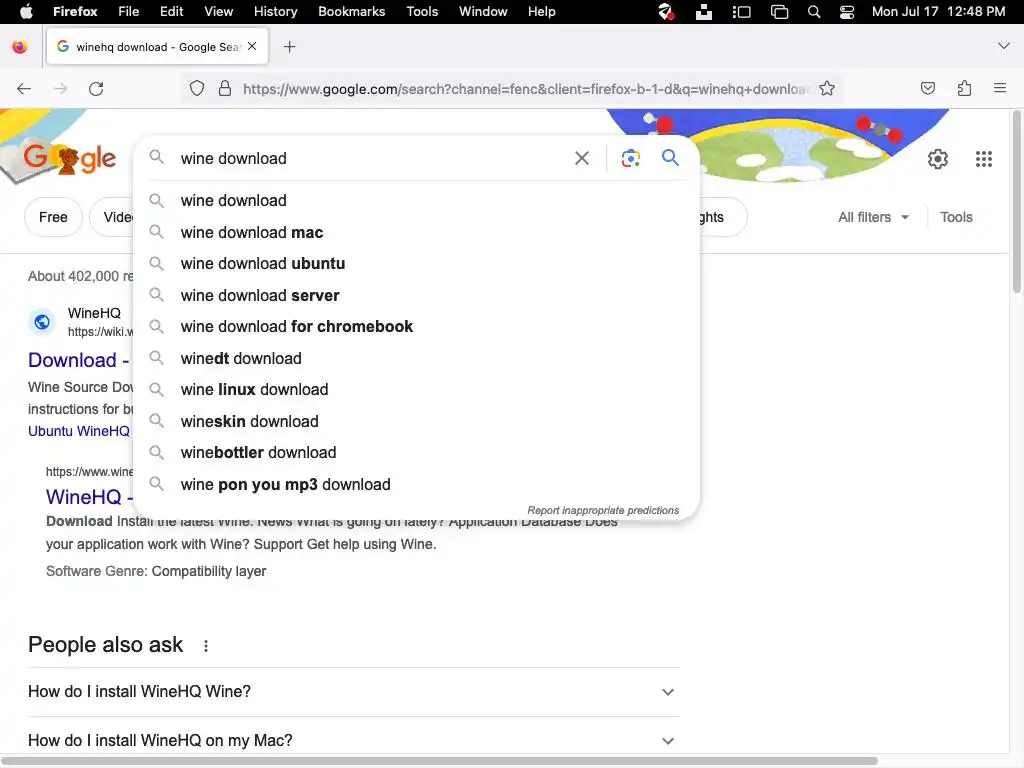Open the All filters dropdown
1024x768 pixels.
click(873, 217)
